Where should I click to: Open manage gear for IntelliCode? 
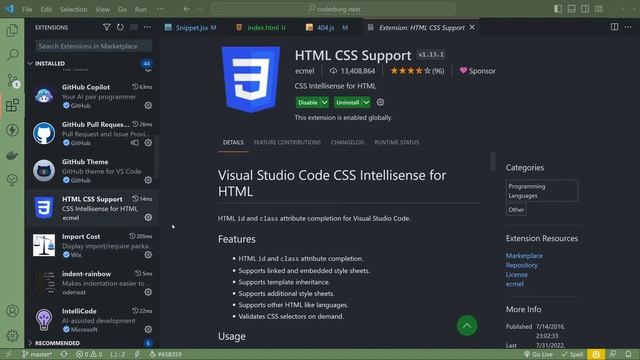click(x=148, y=329)
